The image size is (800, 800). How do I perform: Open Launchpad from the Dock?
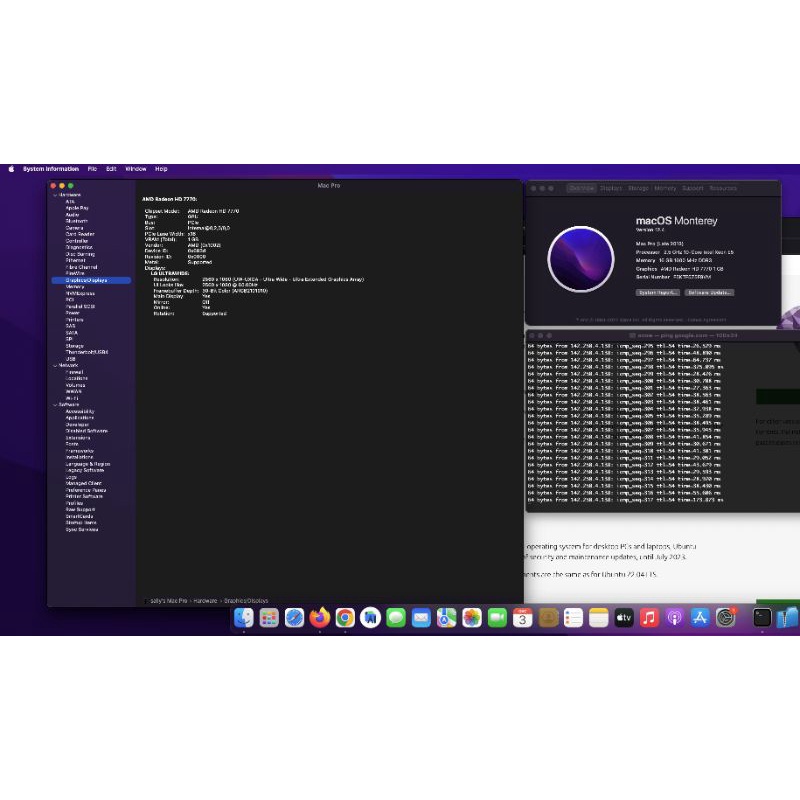269,618
